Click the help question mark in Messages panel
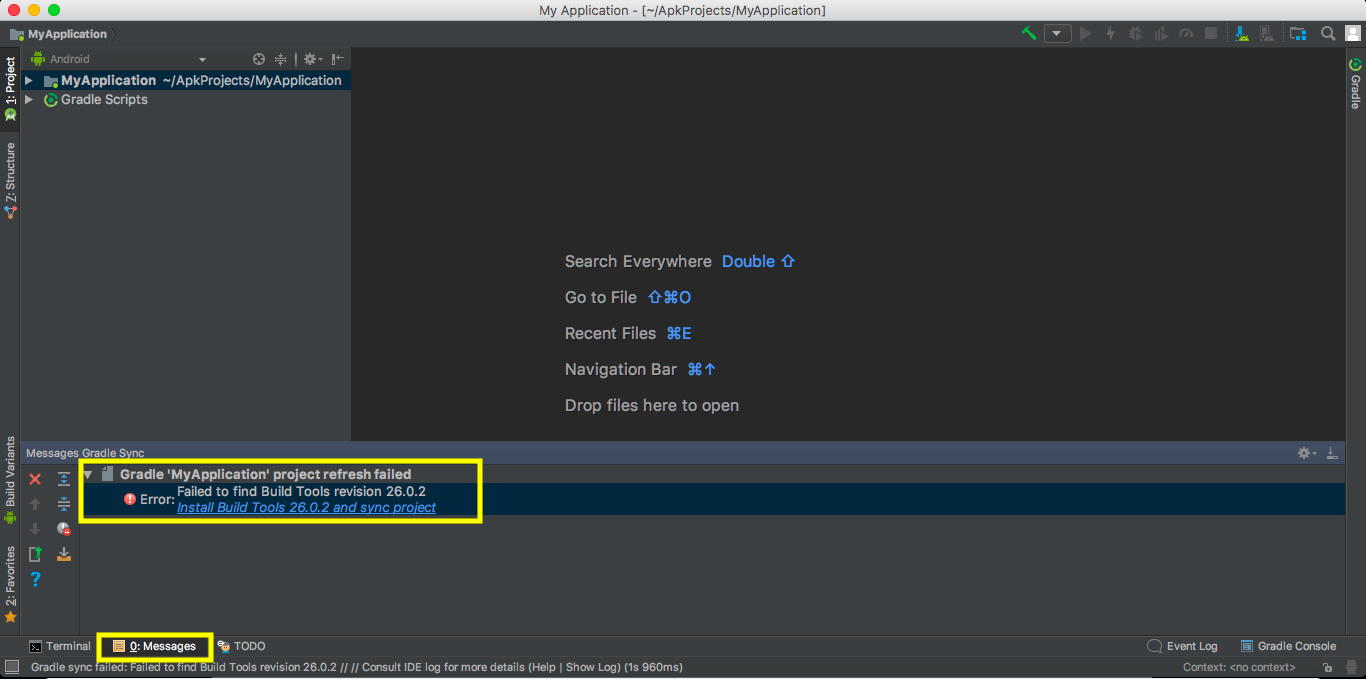The width and height of the screenshot is (1366, 679). tap(35, 579)
